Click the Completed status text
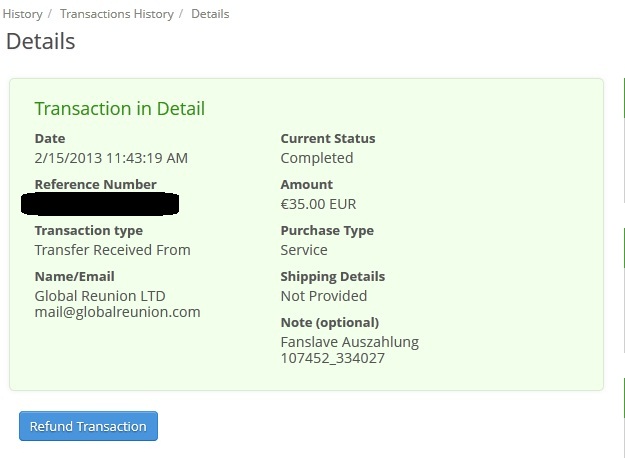This screenshot has height=458, width=625. (316, 158)
